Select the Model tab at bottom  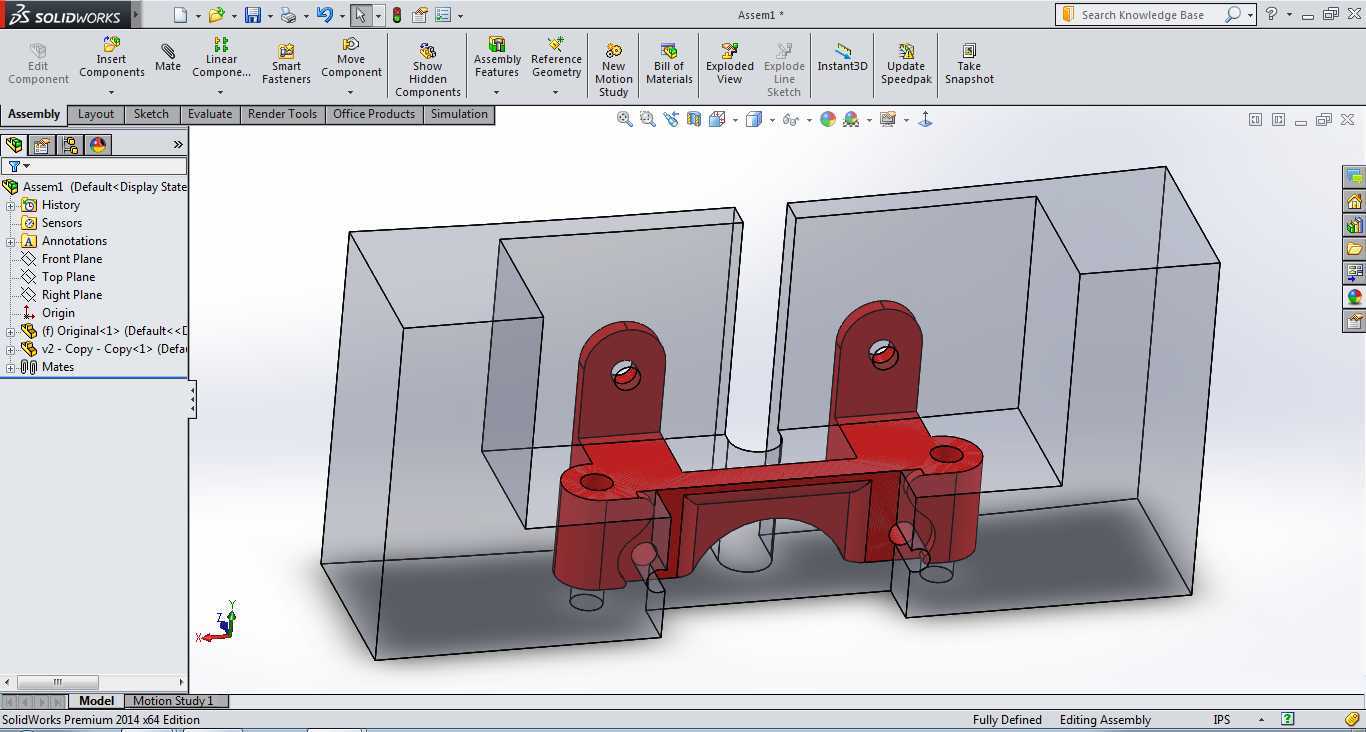pyautogui.click(x=96, y=701)
